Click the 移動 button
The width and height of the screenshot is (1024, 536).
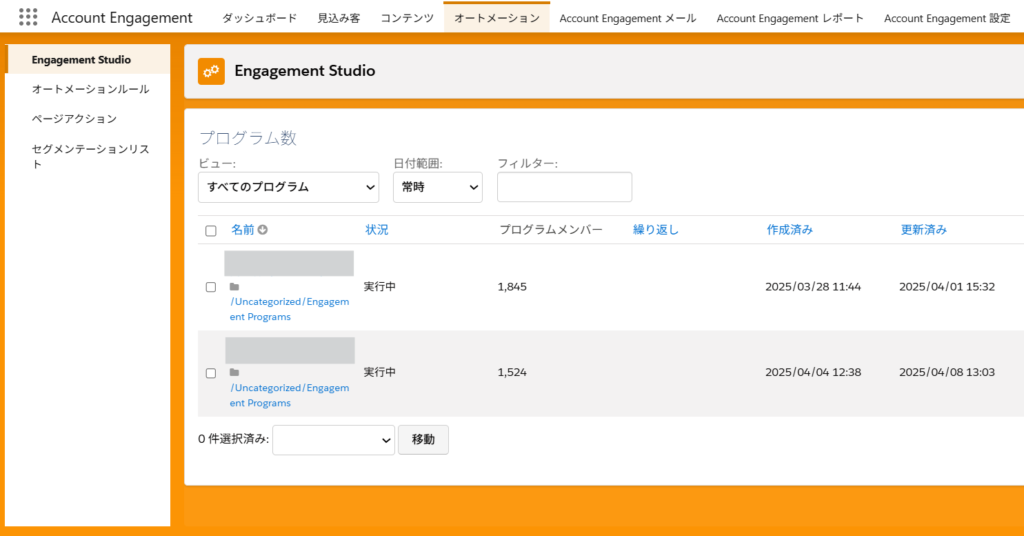coord(423,440)
